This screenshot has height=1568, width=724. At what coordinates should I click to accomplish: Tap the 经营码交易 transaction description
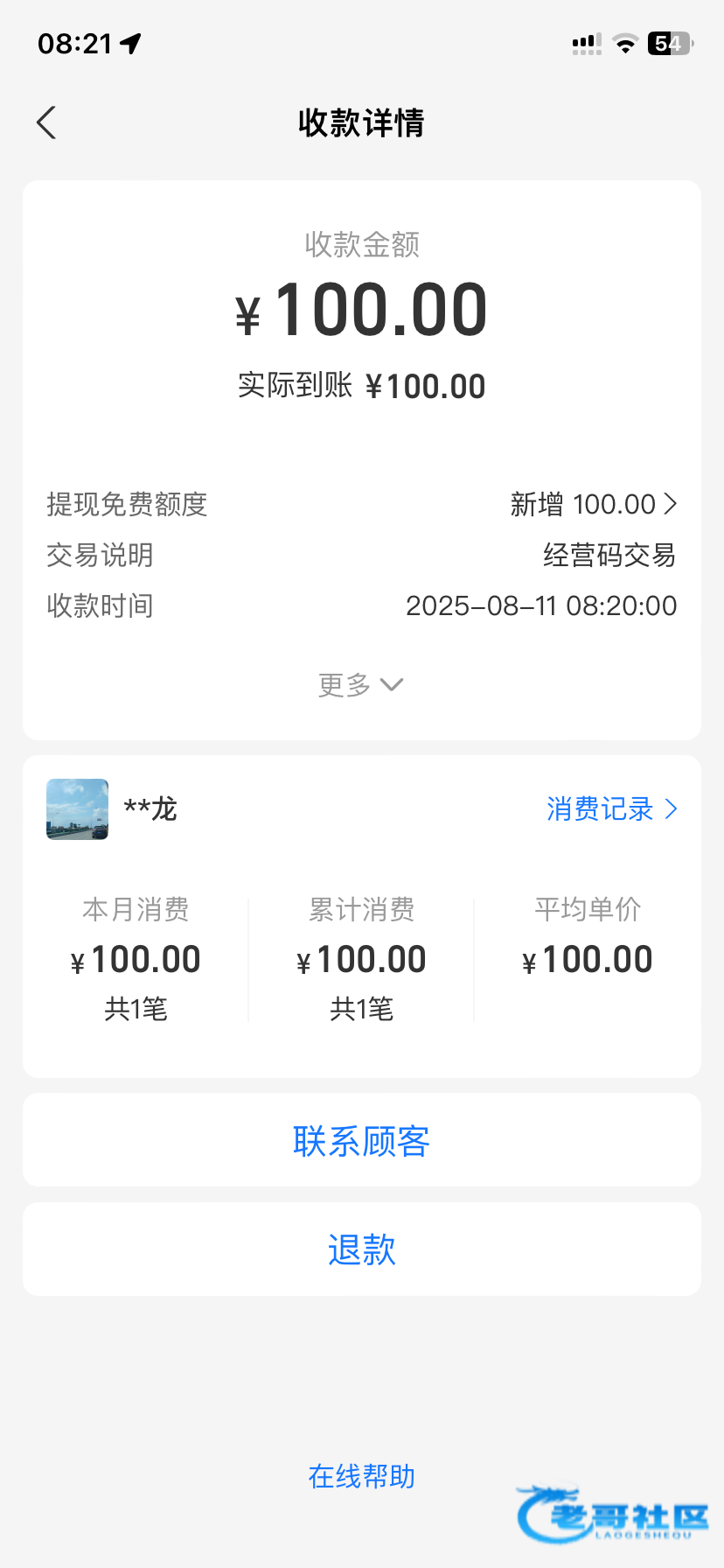(609, 555)
